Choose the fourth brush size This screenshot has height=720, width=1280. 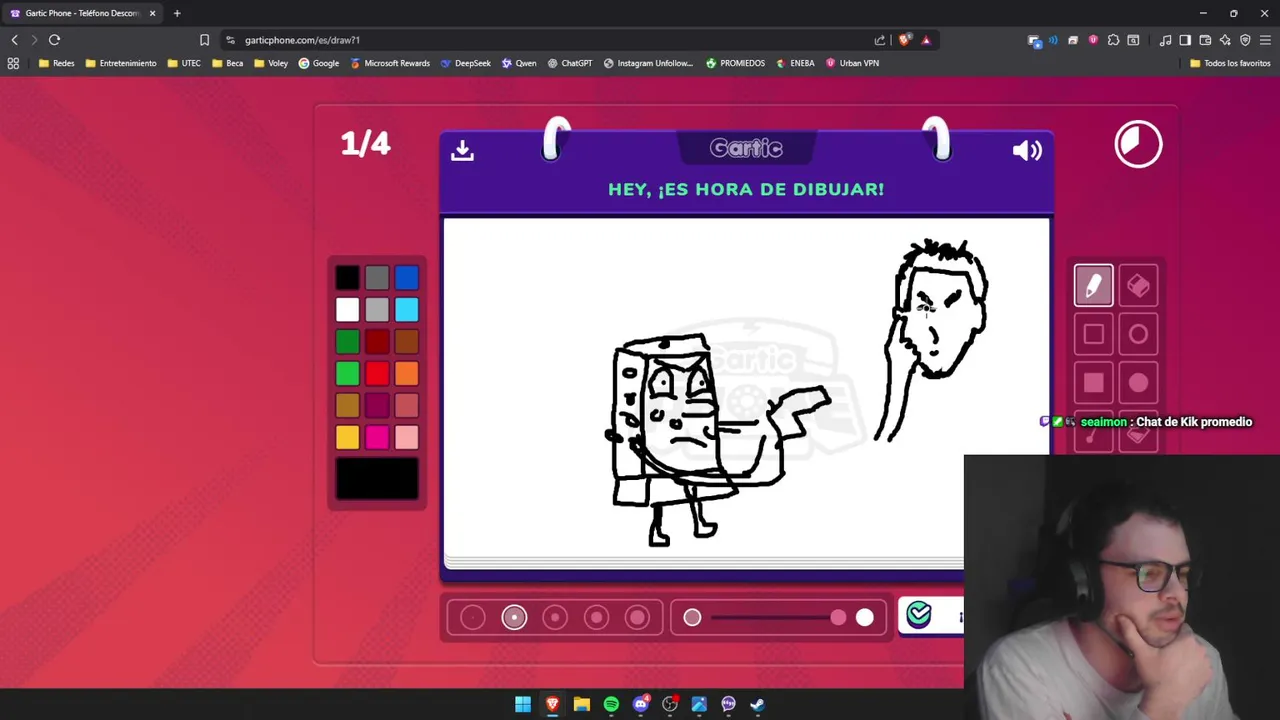[596, 618]
